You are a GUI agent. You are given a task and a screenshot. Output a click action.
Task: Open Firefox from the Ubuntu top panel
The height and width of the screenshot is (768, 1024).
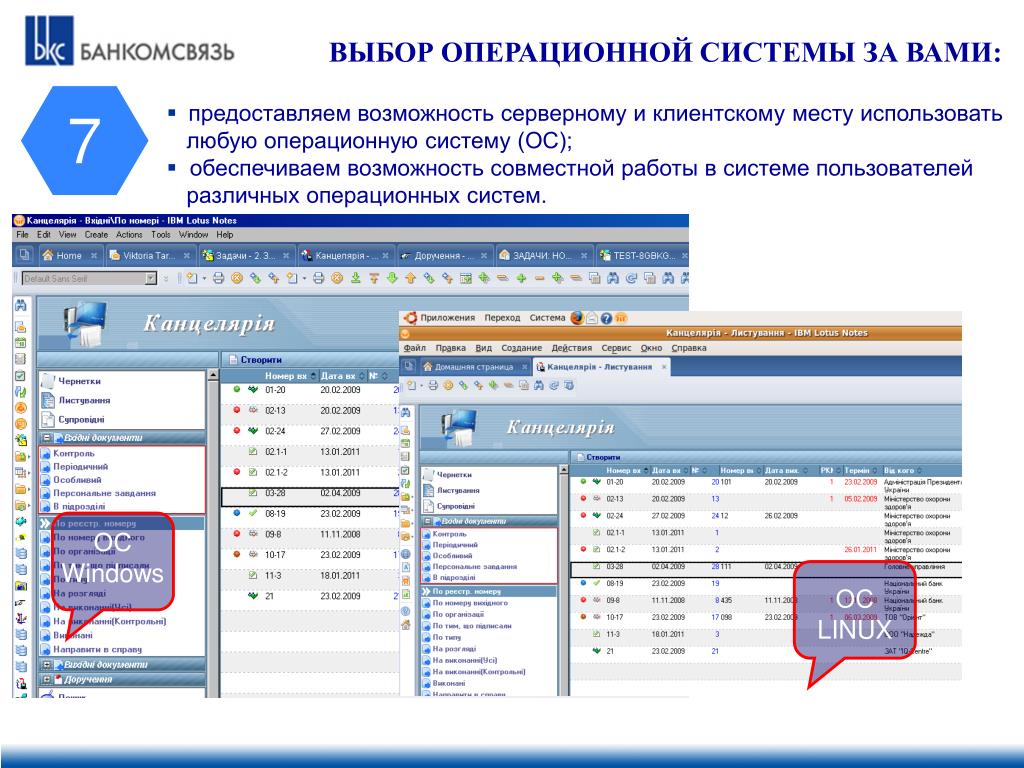click(x=577, y=318)
